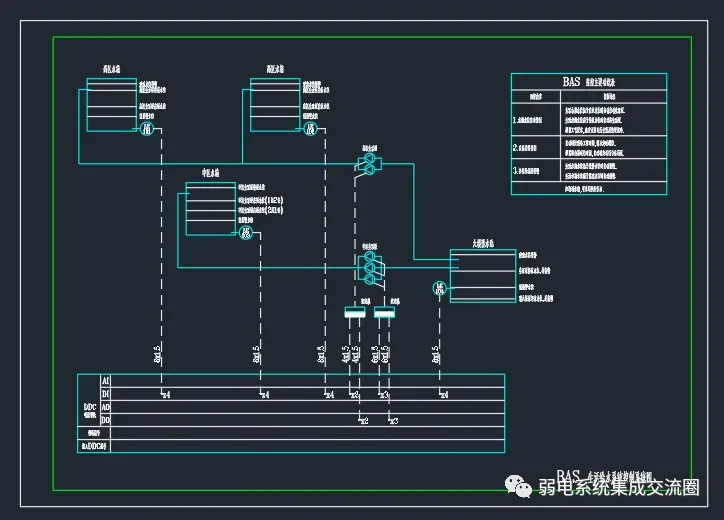Select the right control box symbol below the pumps
Viewport: 724px width, 520px height.
point(384,312)
